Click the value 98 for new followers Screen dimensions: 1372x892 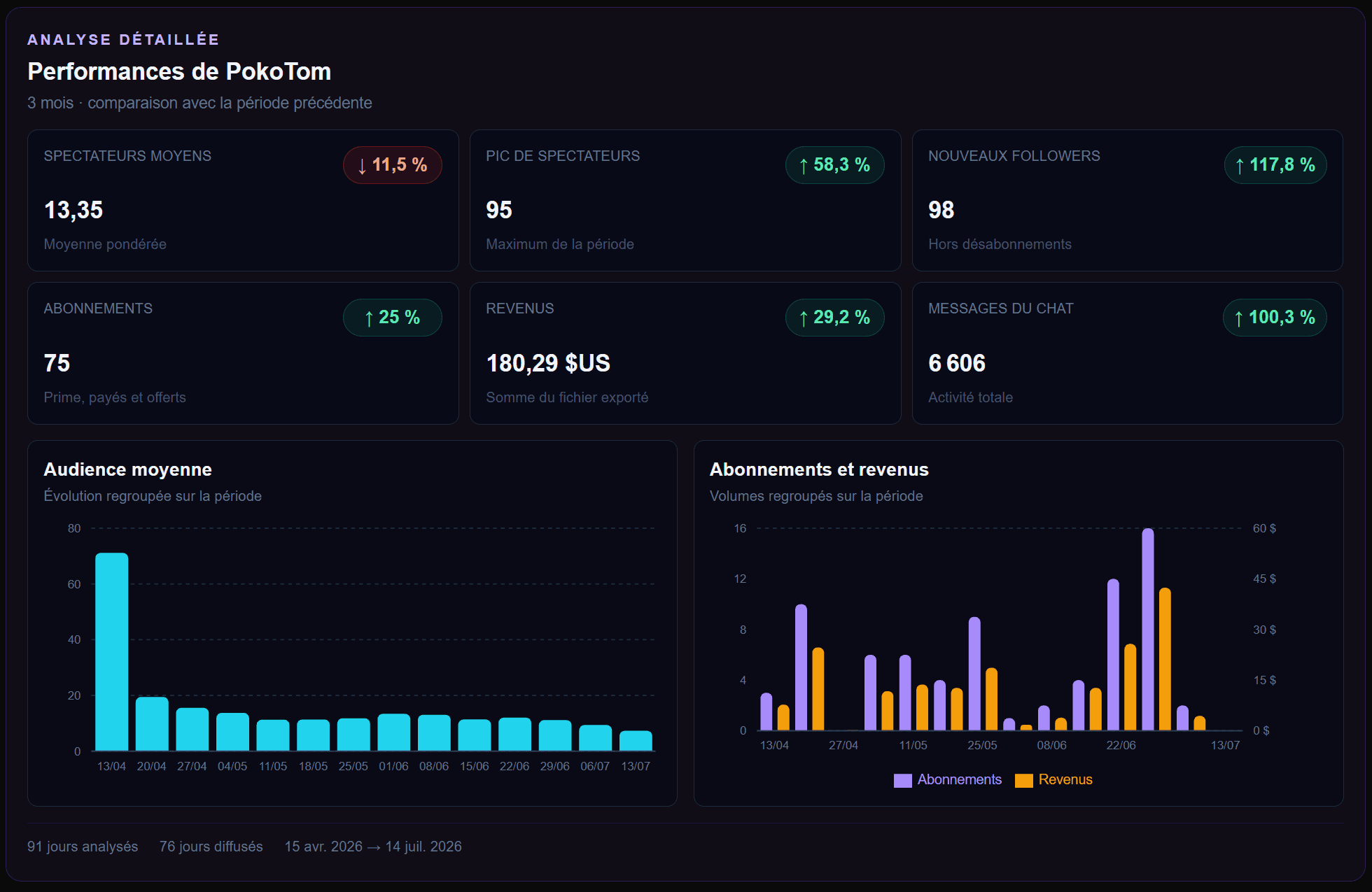pyautogui.click(x=941, y=210)
